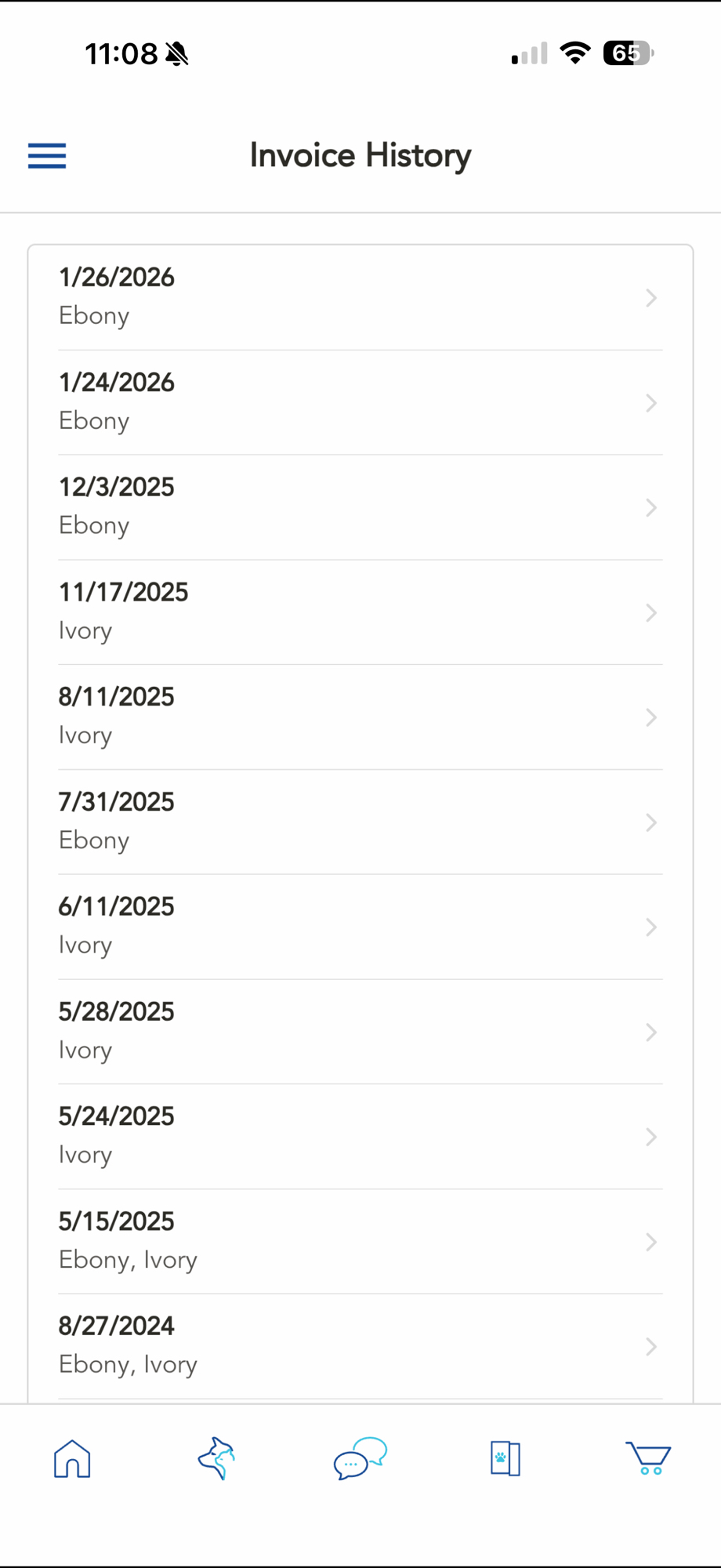This screenshot has height=1568, width=721.
Task: Select the 6/11/2025 invoice entry
Action: coord(360,927)
